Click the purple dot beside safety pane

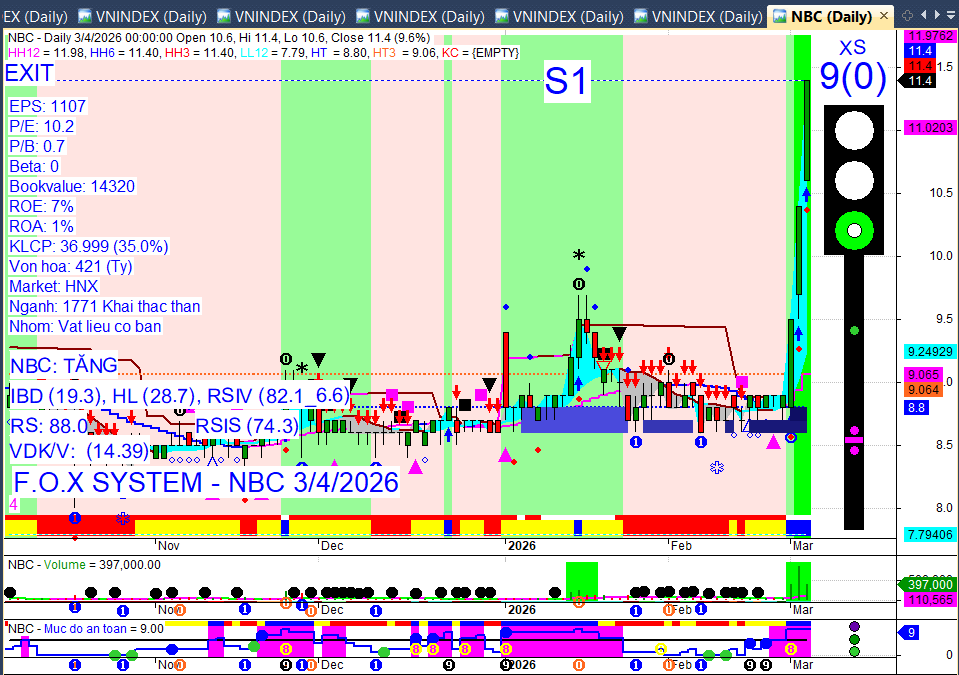point(854,627)
